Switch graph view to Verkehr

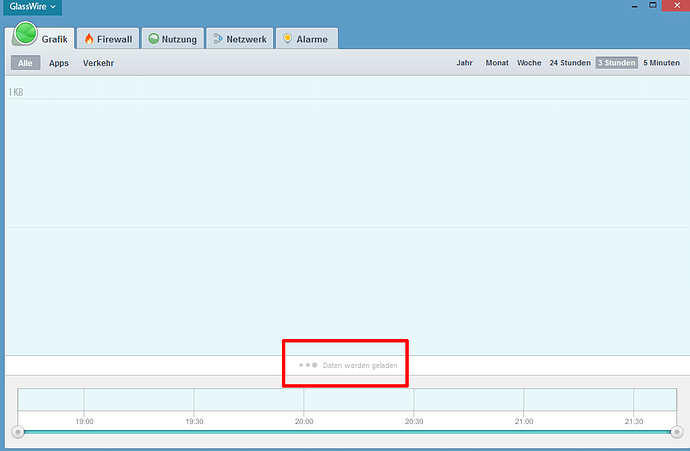pos(98,63)
